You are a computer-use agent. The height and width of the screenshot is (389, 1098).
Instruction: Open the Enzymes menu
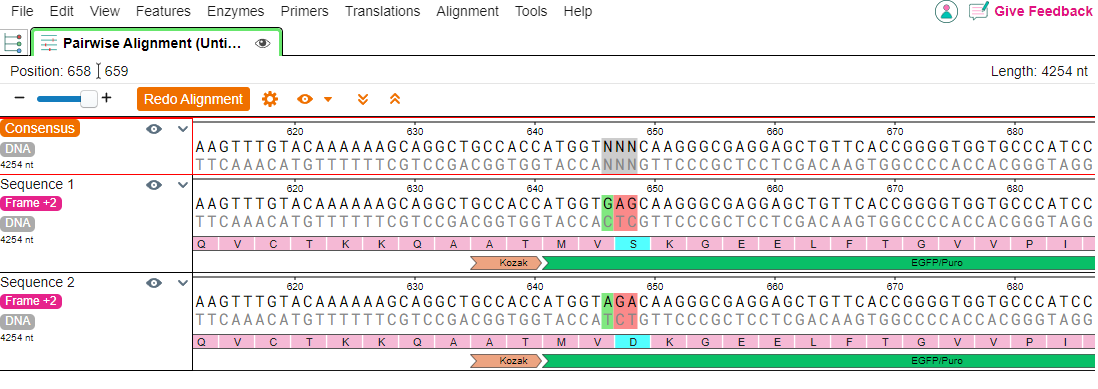point(235,11)
